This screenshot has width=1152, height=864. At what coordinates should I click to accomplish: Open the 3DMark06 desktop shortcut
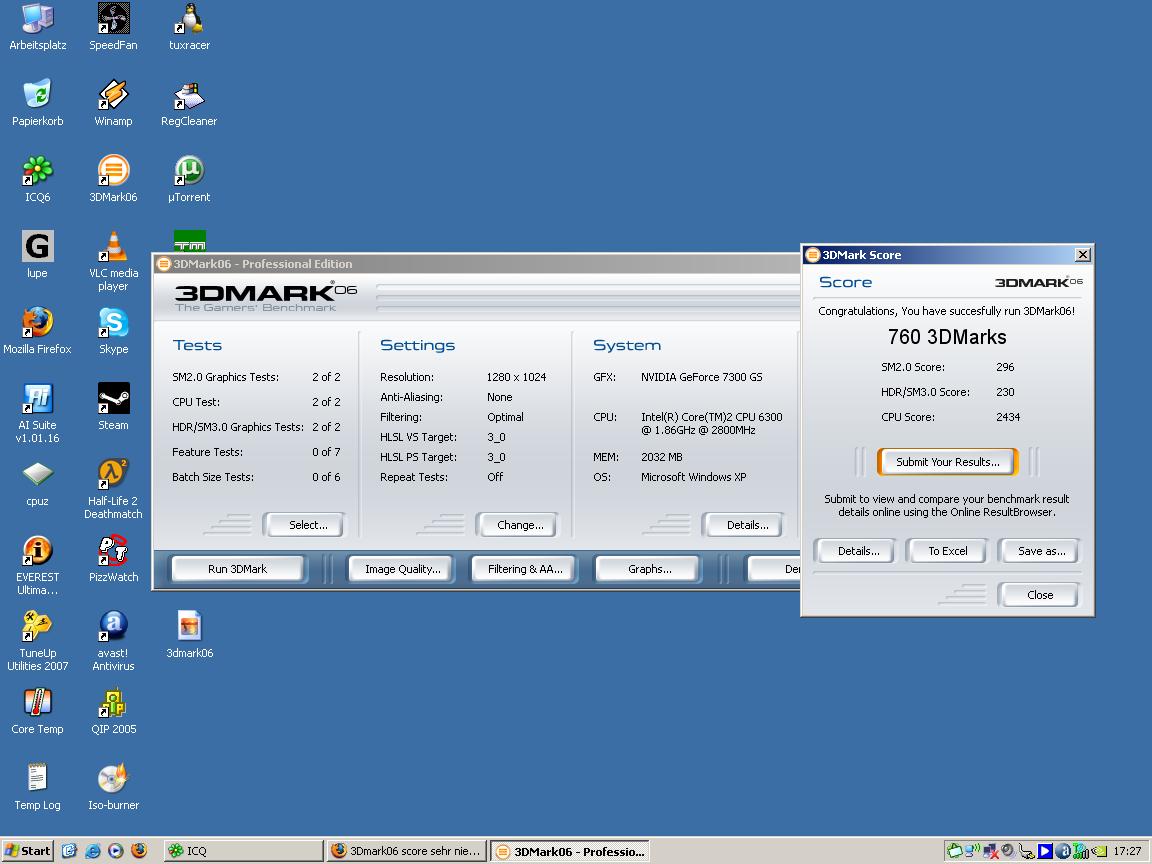(113, 179)
